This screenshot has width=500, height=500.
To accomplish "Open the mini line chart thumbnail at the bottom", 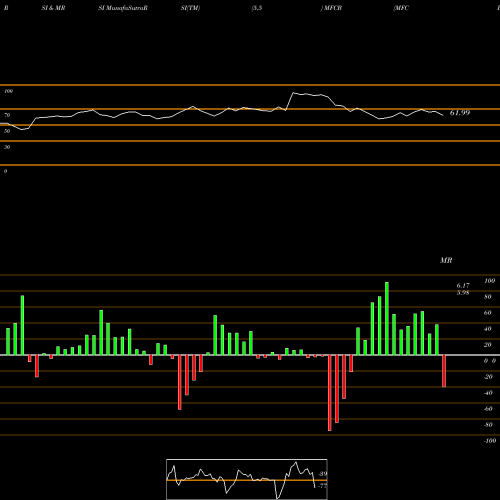I will 247,479.
